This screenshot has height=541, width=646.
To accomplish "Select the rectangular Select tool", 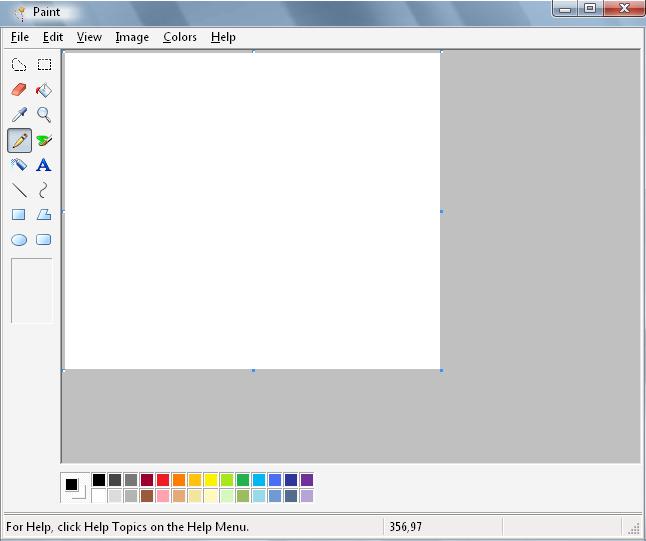I will [x=44, y=65].
